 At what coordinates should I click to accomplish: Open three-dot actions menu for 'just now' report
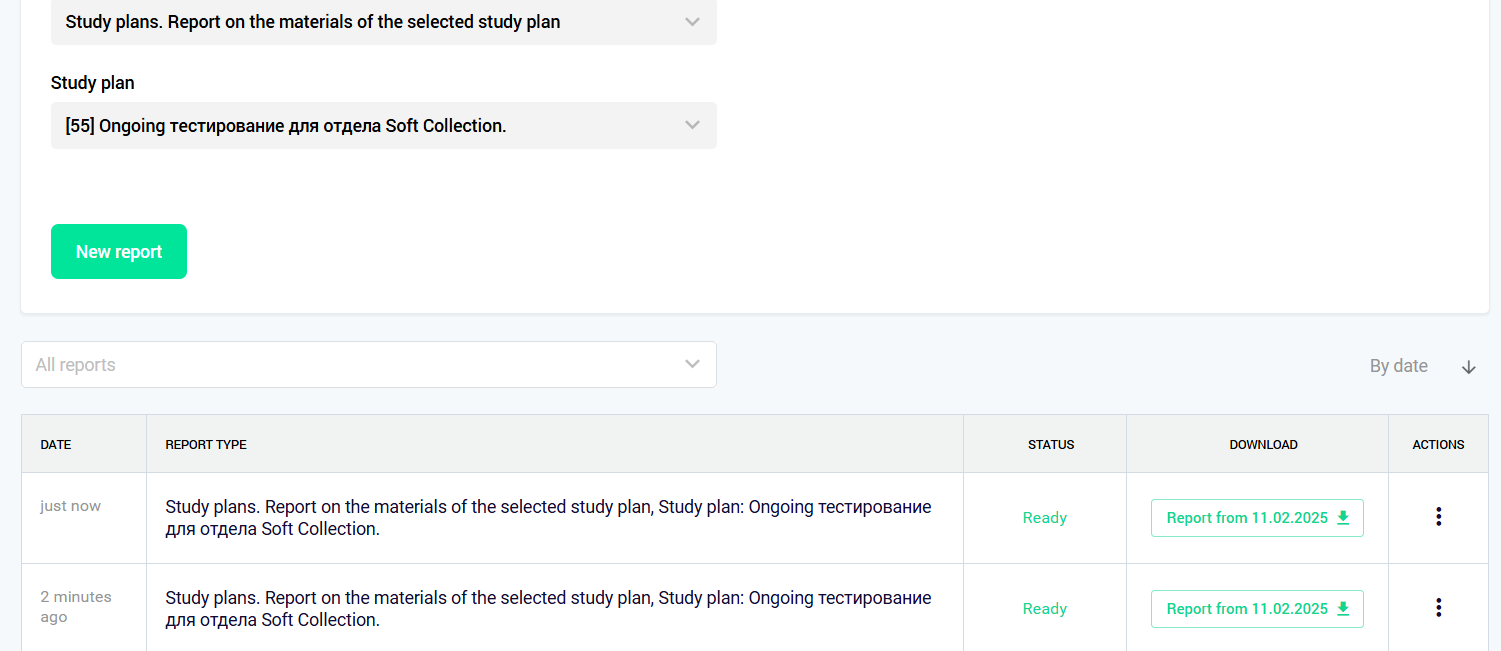1438,517
